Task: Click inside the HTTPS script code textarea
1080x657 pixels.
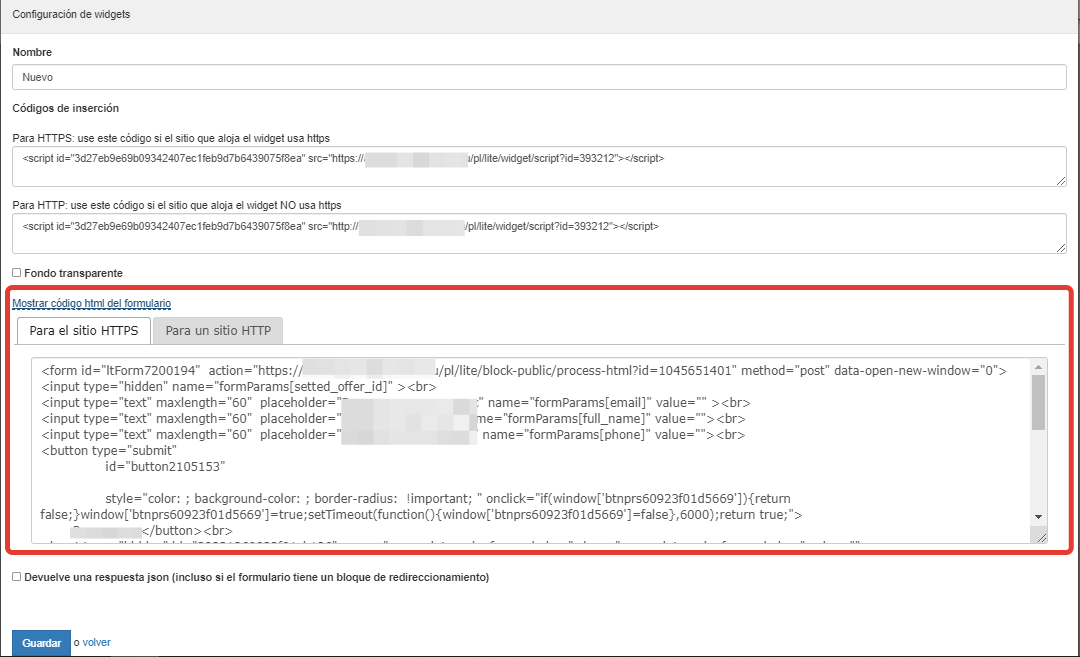Action: tap(539, 167)
